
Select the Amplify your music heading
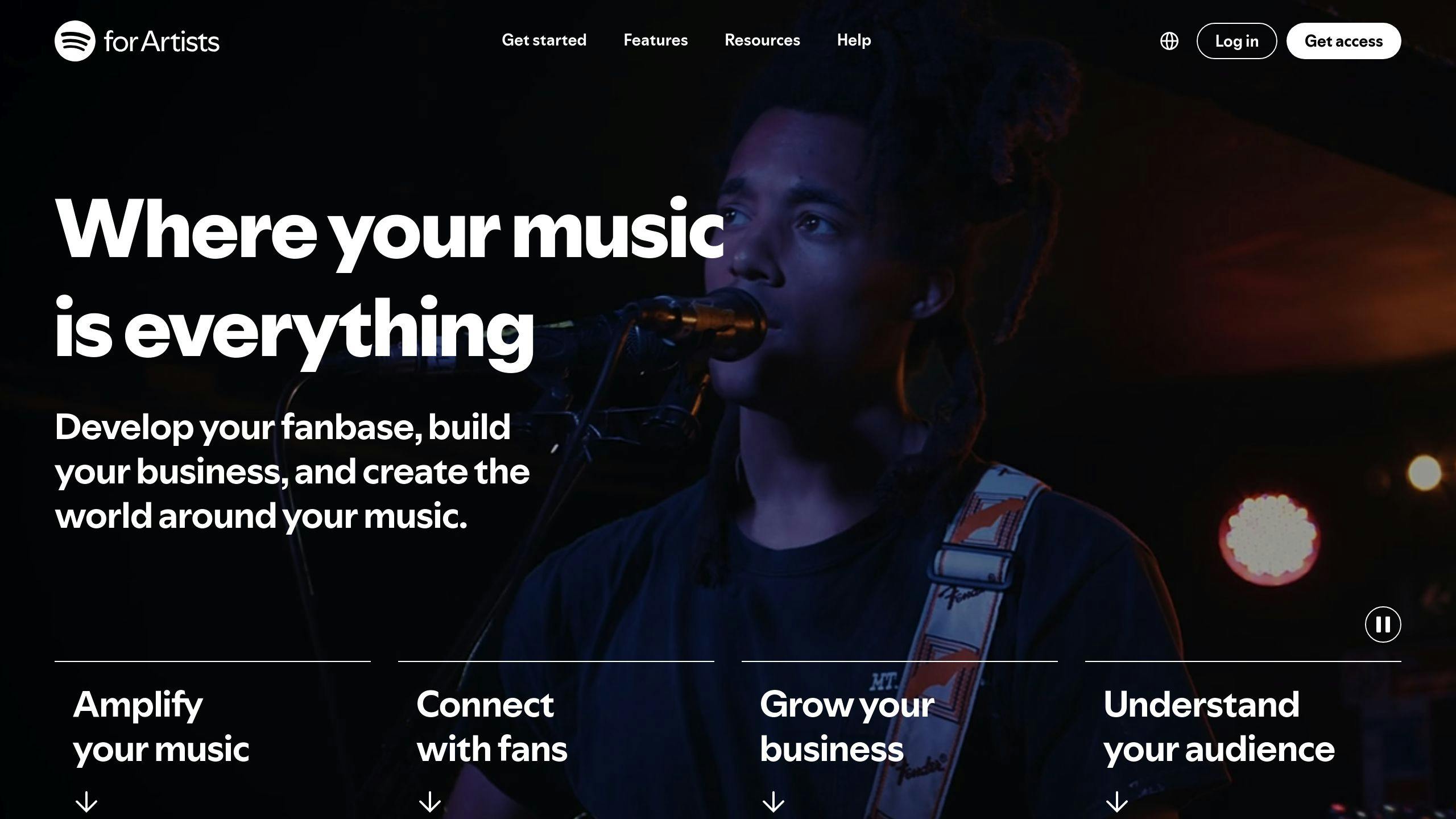point(161,727)
